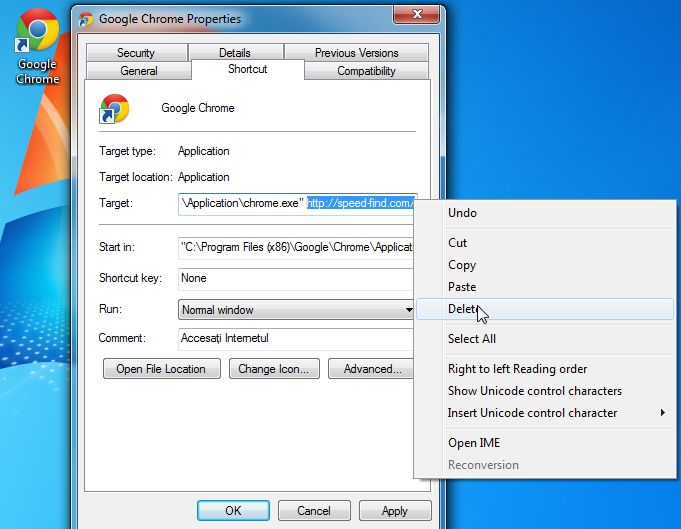681x529 pixels.
Task: Toggle Right to left Reading order
Action: tap(545, 369)
